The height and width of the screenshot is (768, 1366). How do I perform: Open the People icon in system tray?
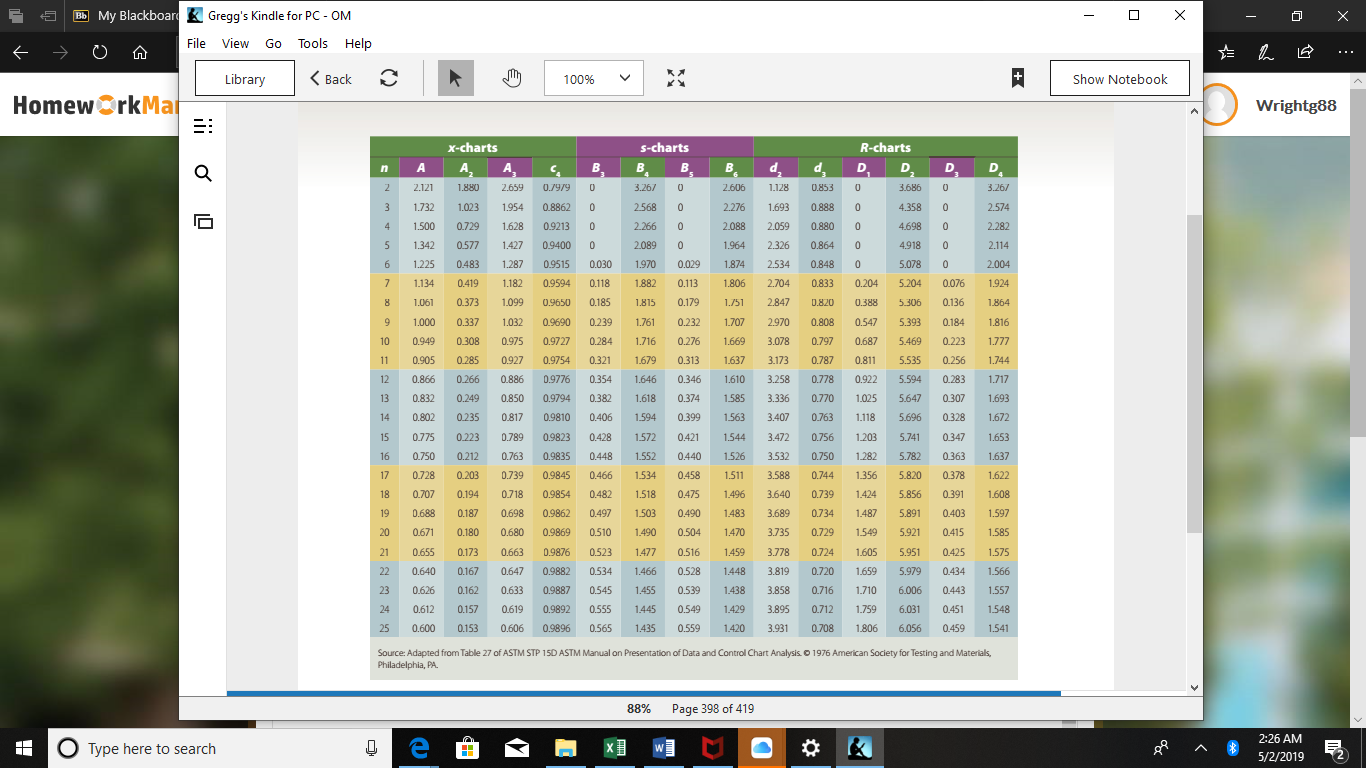click(1161, 748)
